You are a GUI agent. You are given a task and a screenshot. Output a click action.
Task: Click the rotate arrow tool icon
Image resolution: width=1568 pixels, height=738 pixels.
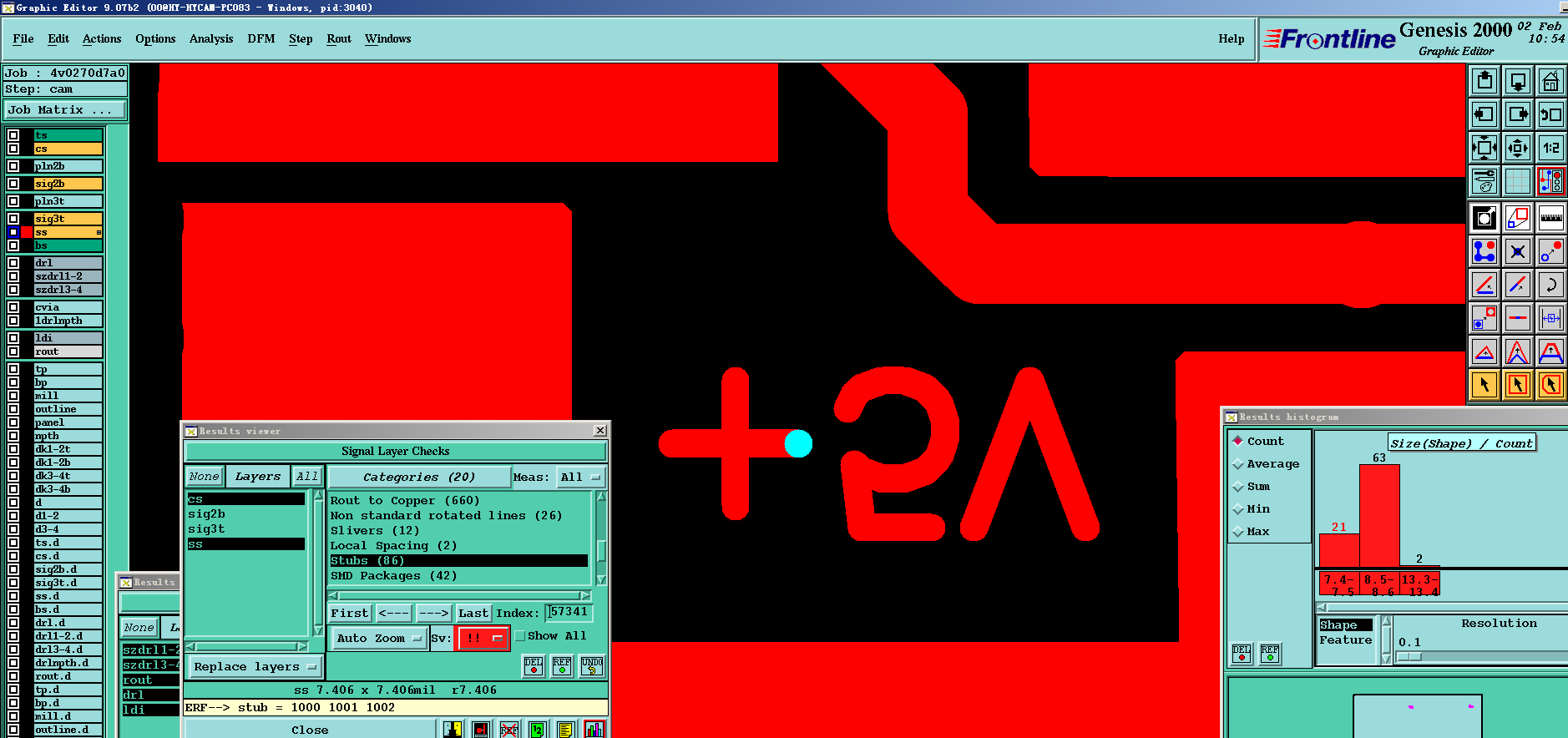(x=1551, y=285)
